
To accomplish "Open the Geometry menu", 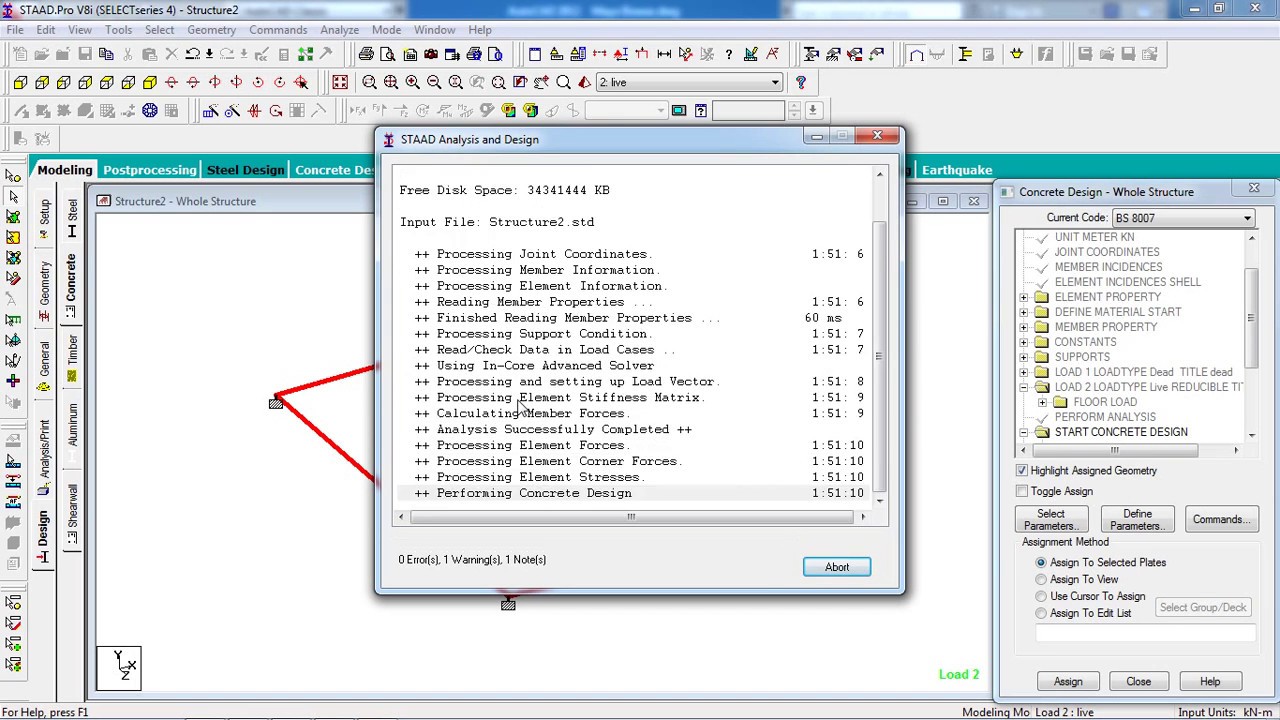I will [x=211, y=30].
